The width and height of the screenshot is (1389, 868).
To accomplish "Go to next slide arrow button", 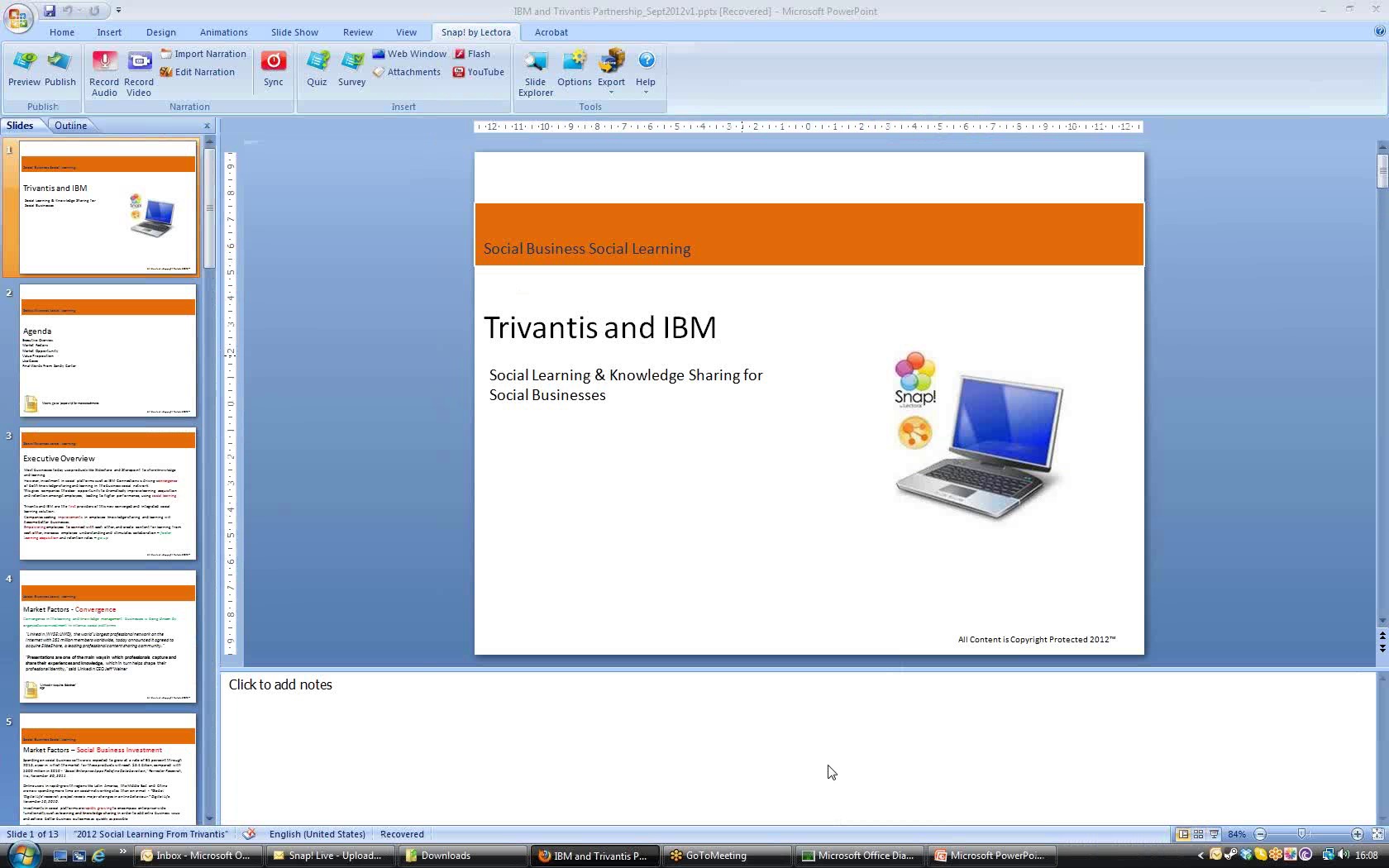I will click(x=1382, y=649).
